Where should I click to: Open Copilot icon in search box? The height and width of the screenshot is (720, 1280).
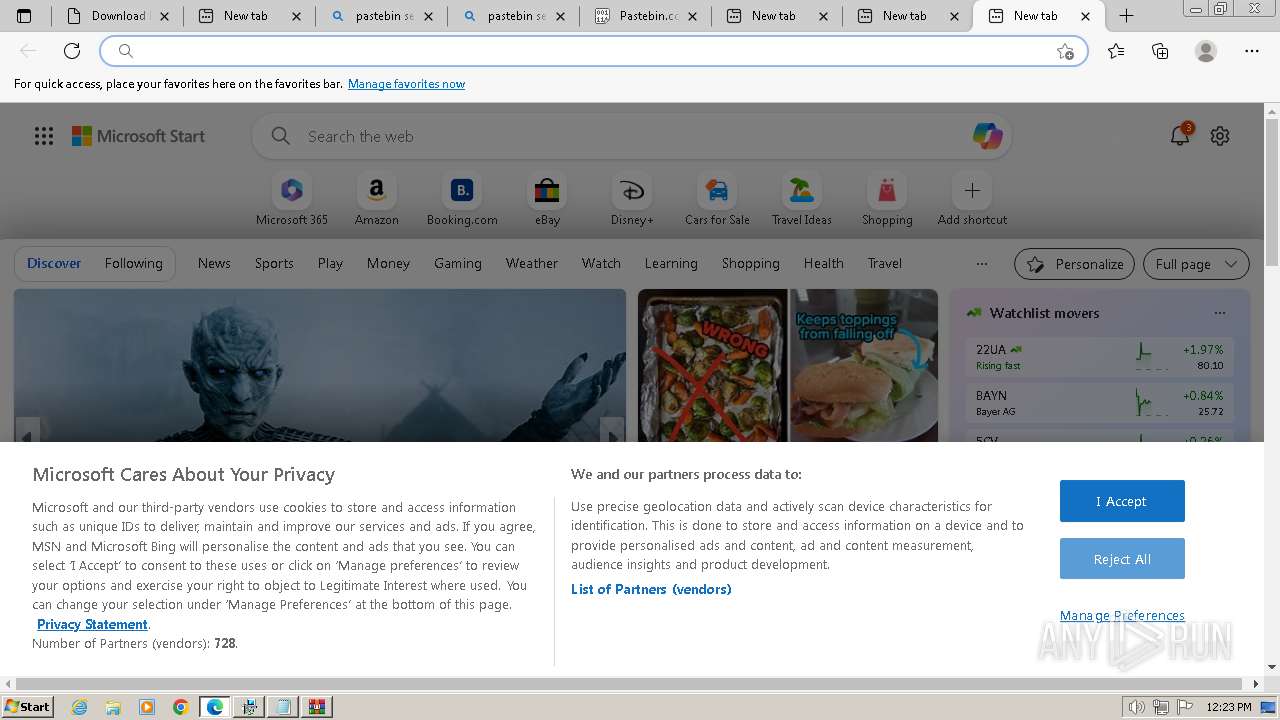click(987, 136)
